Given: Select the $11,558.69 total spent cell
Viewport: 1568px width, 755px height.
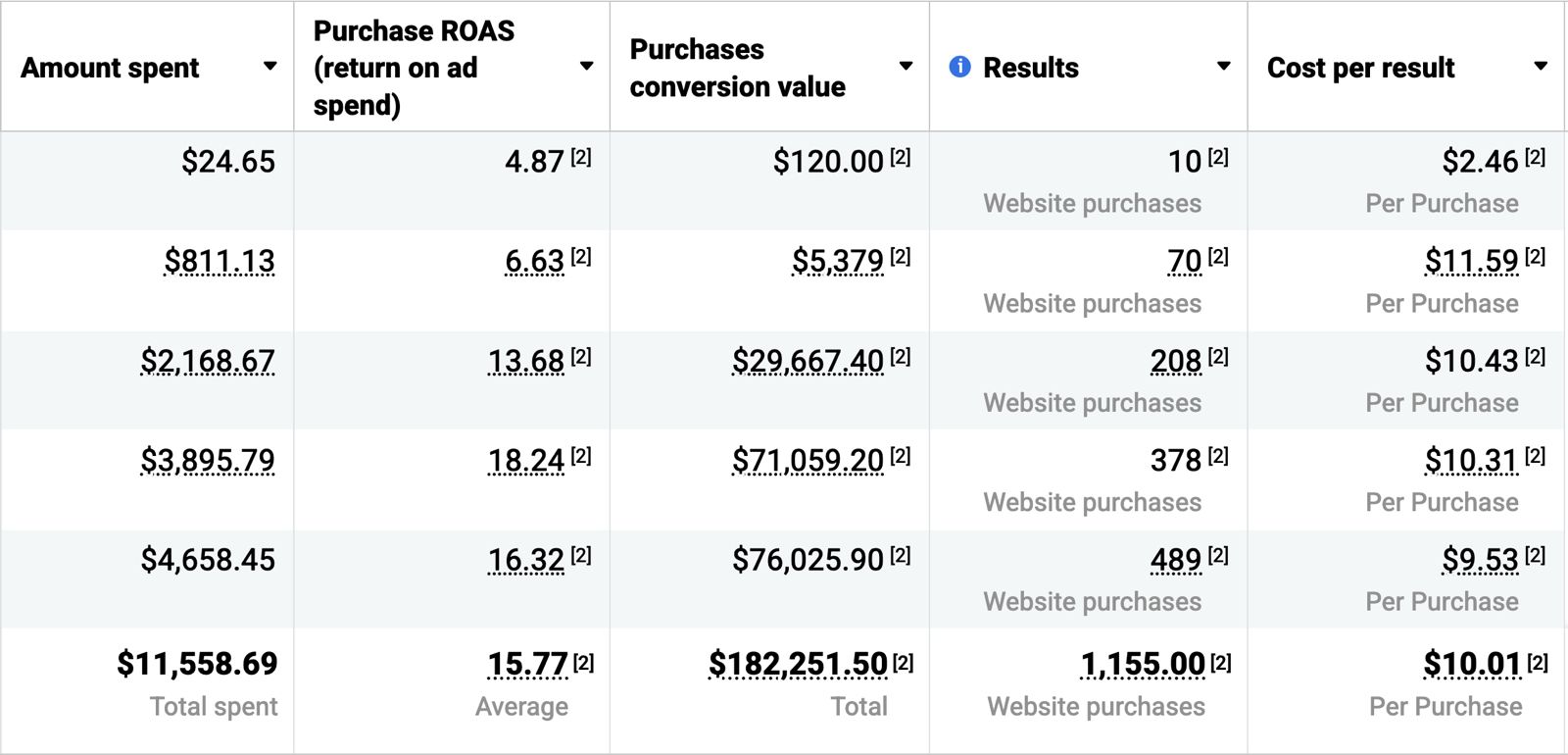Looking at the screenshot, I should pos(197,664).
